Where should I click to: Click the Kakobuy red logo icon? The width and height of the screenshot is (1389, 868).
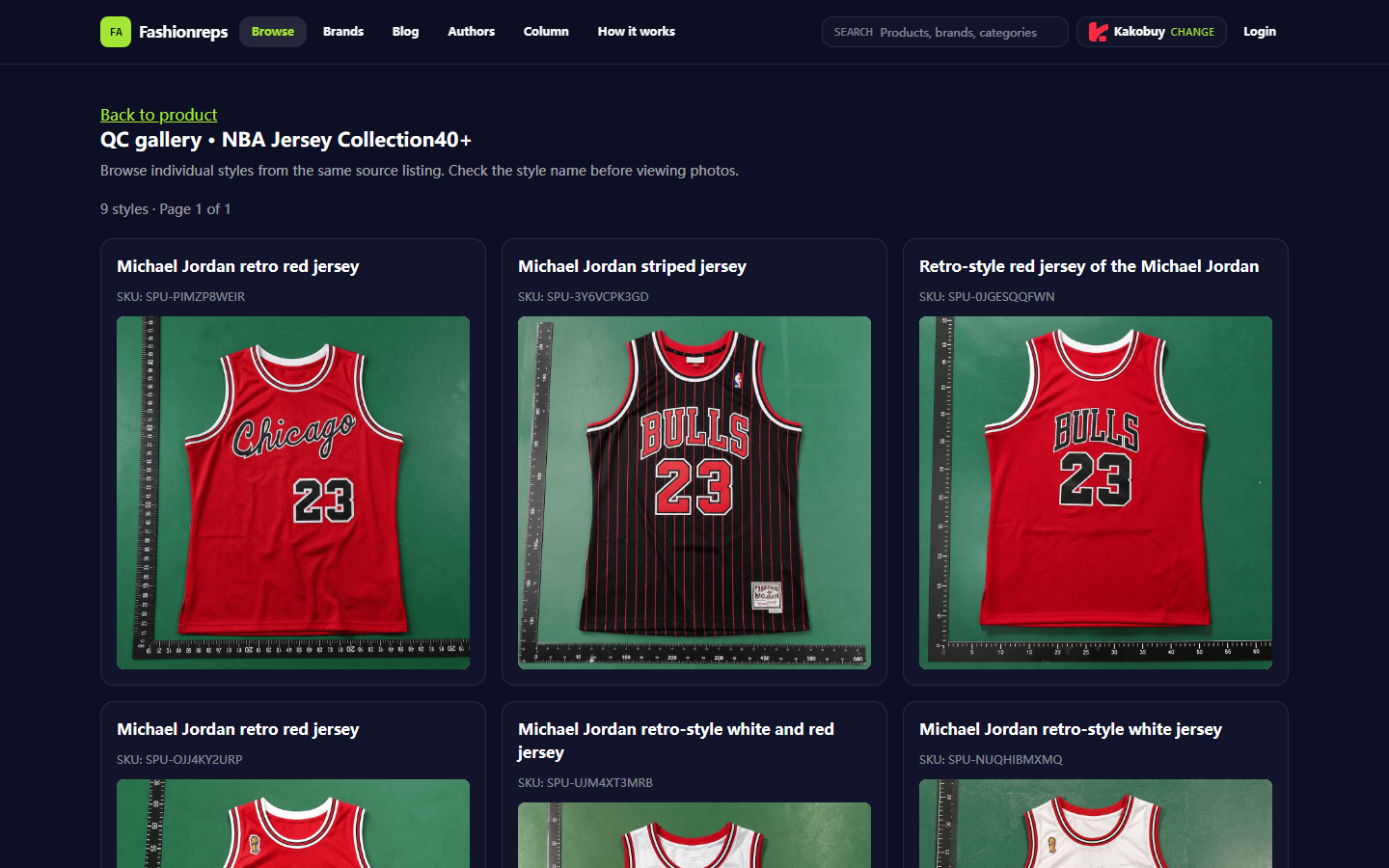tap(1098, 32)
